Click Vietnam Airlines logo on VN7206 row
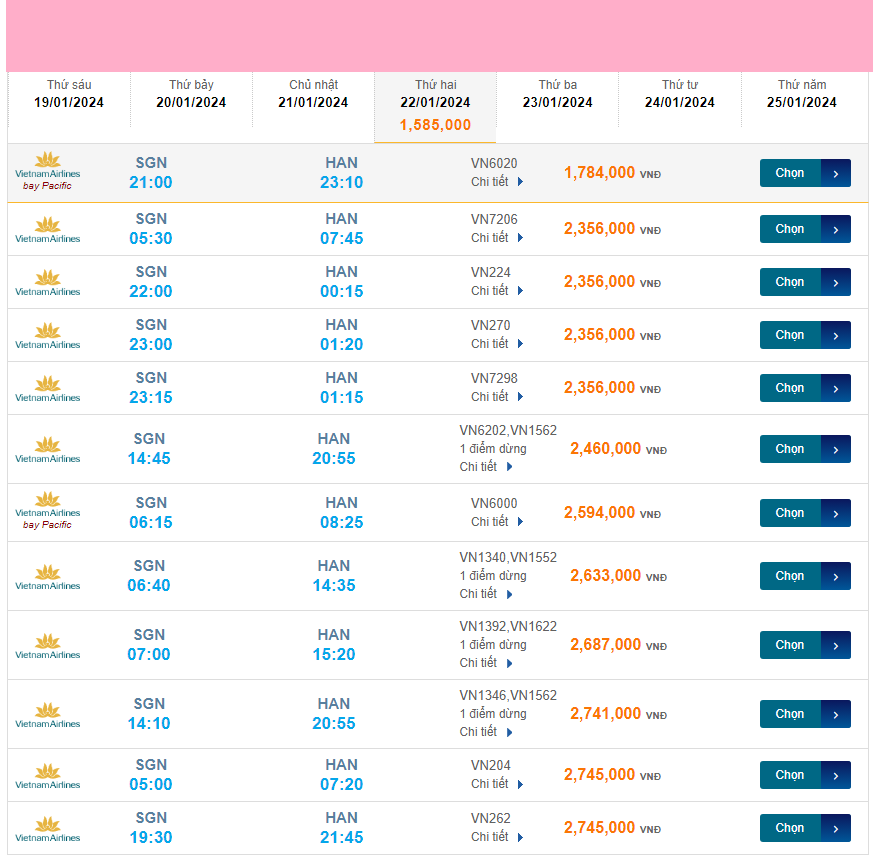Screen dimensions: 873x855 click(x=48, y=229)
